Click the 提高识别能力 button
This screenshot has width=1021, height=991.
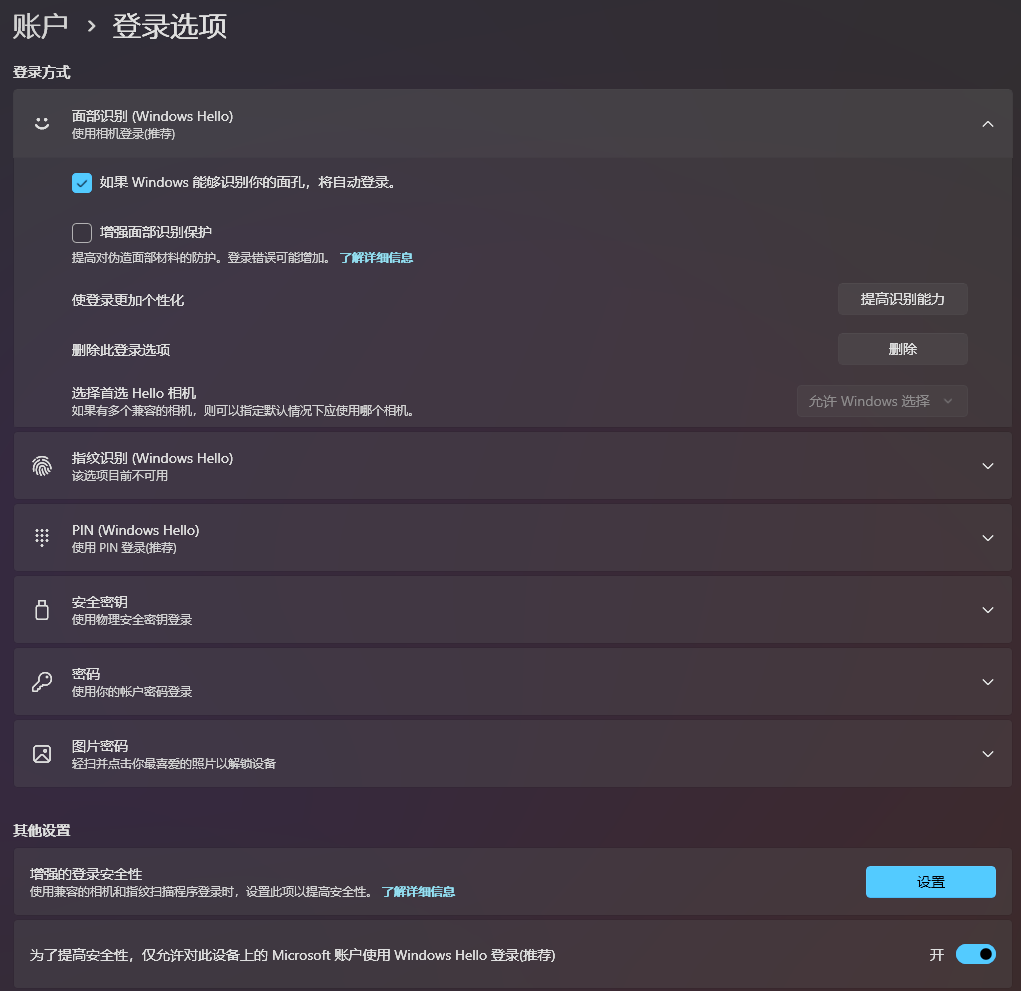pos(902,300)
